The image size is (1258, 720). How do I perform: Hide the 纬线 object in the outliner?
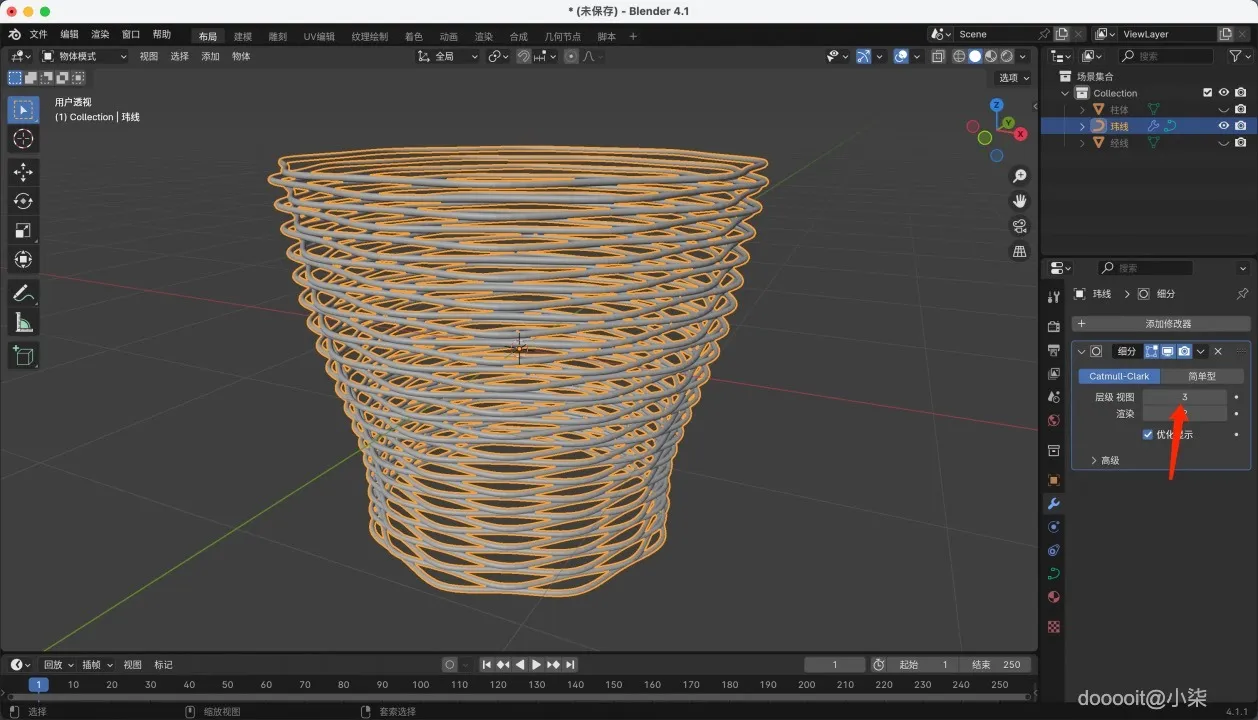pyautogui.click(x=1223, y=126)
